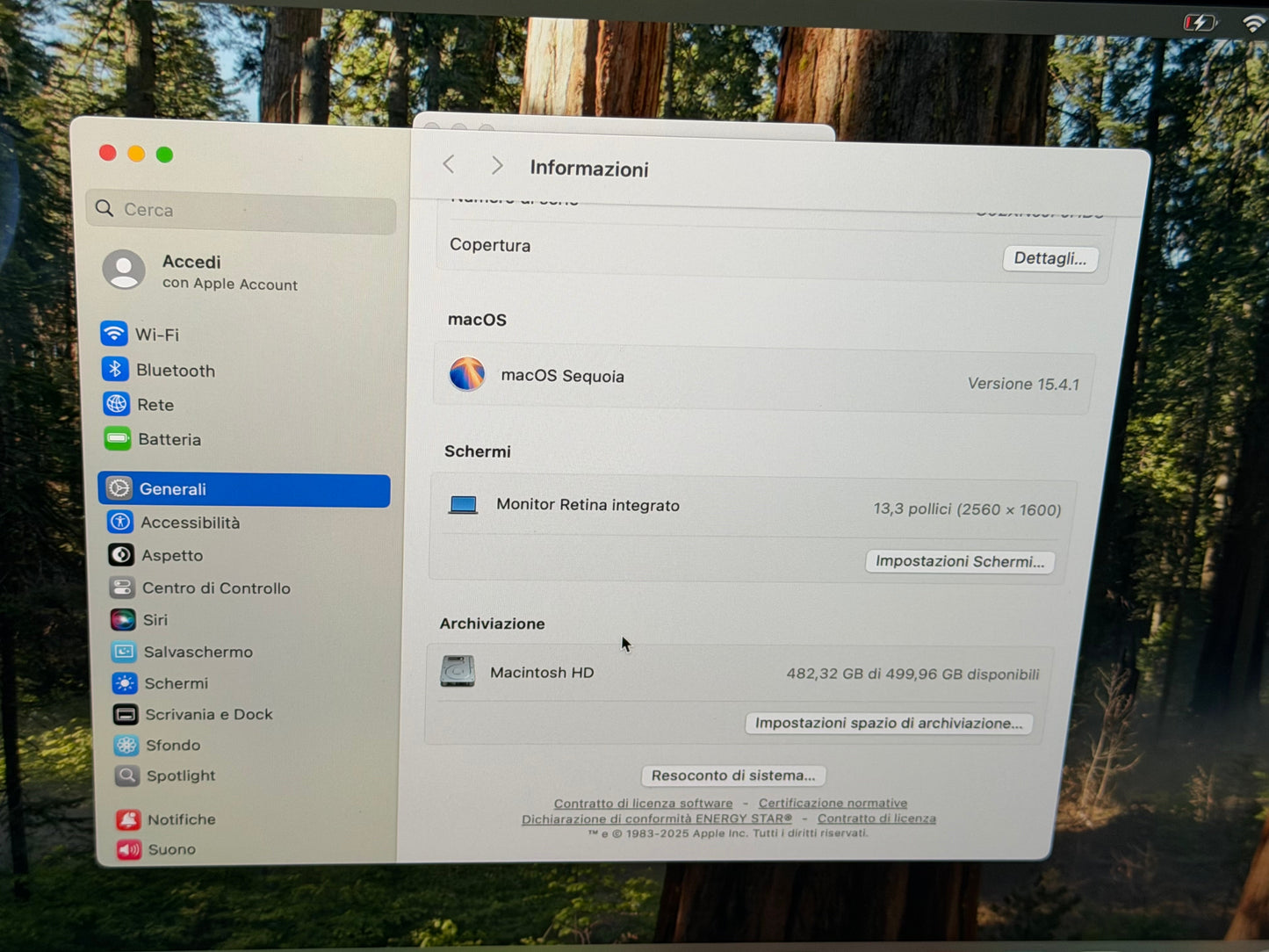Viewport: 1269px width, 952px height.
Task: Open Suono settings
Action: [156, 849]
